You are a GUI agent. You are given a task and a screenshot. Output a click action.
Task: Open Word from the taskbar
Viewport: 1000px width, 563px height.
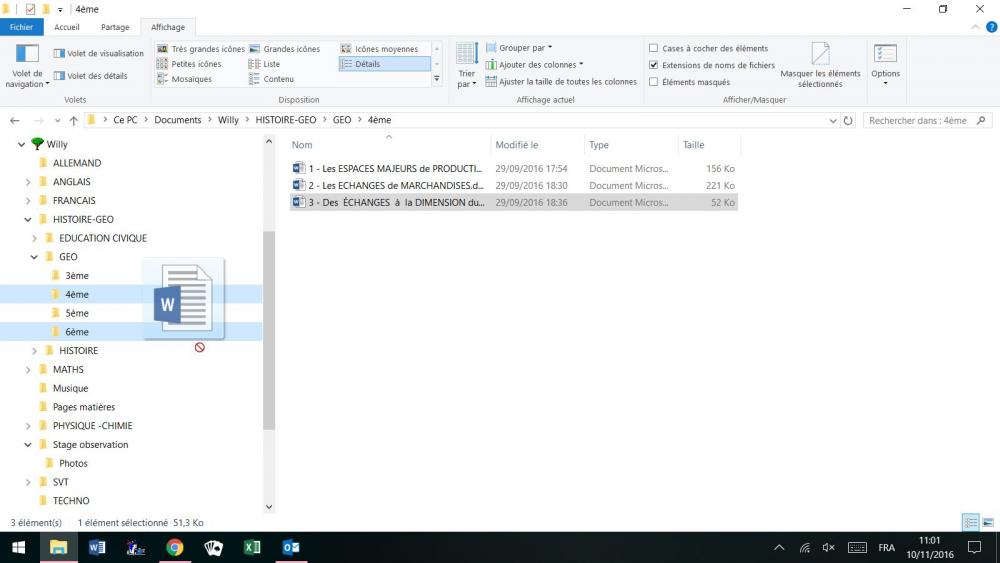[x=97, y=548]
